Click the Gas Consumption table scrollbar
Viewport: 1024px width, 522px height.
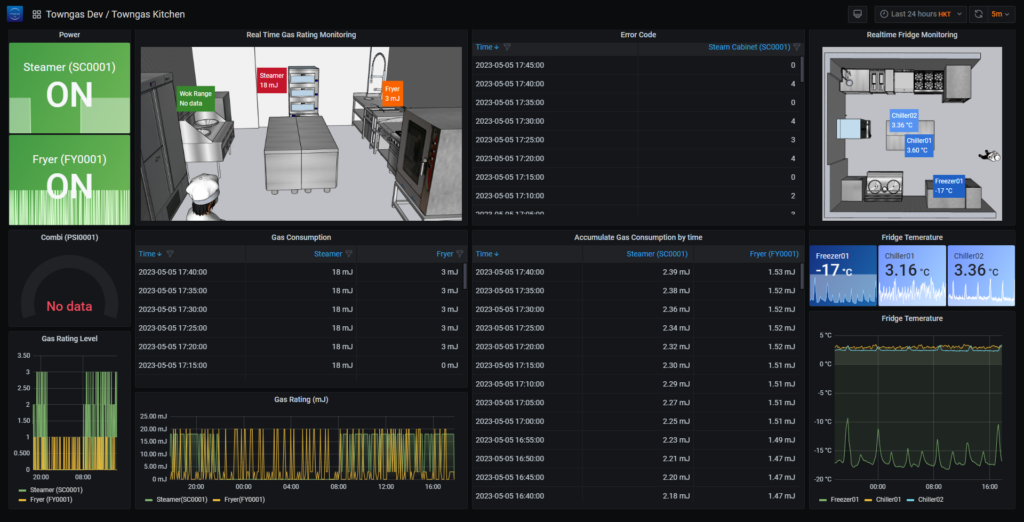click(464, 277)
